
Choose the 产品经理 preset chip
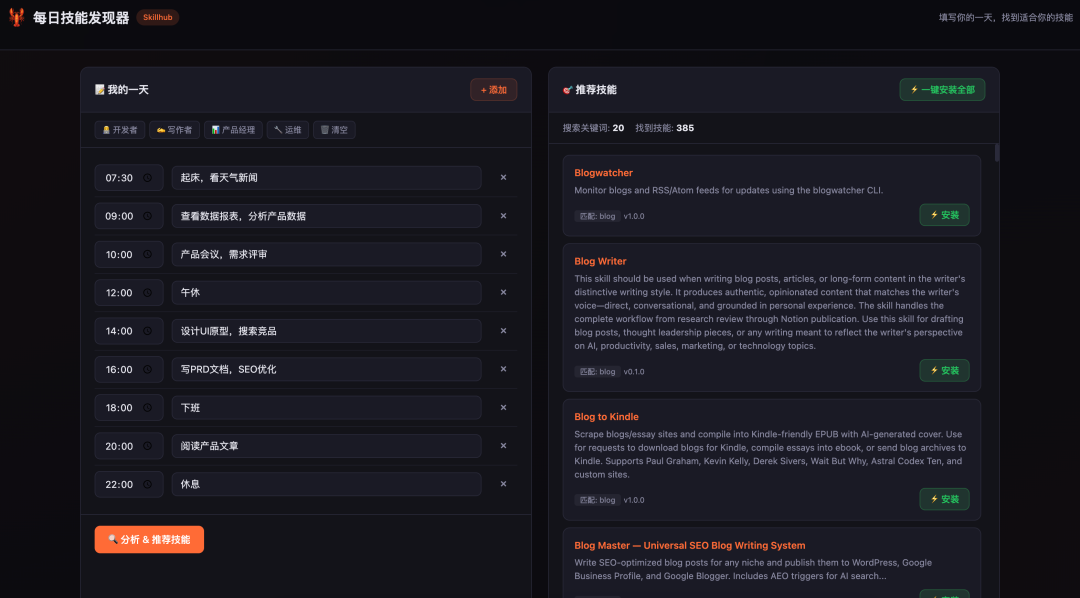pos(232,130)
